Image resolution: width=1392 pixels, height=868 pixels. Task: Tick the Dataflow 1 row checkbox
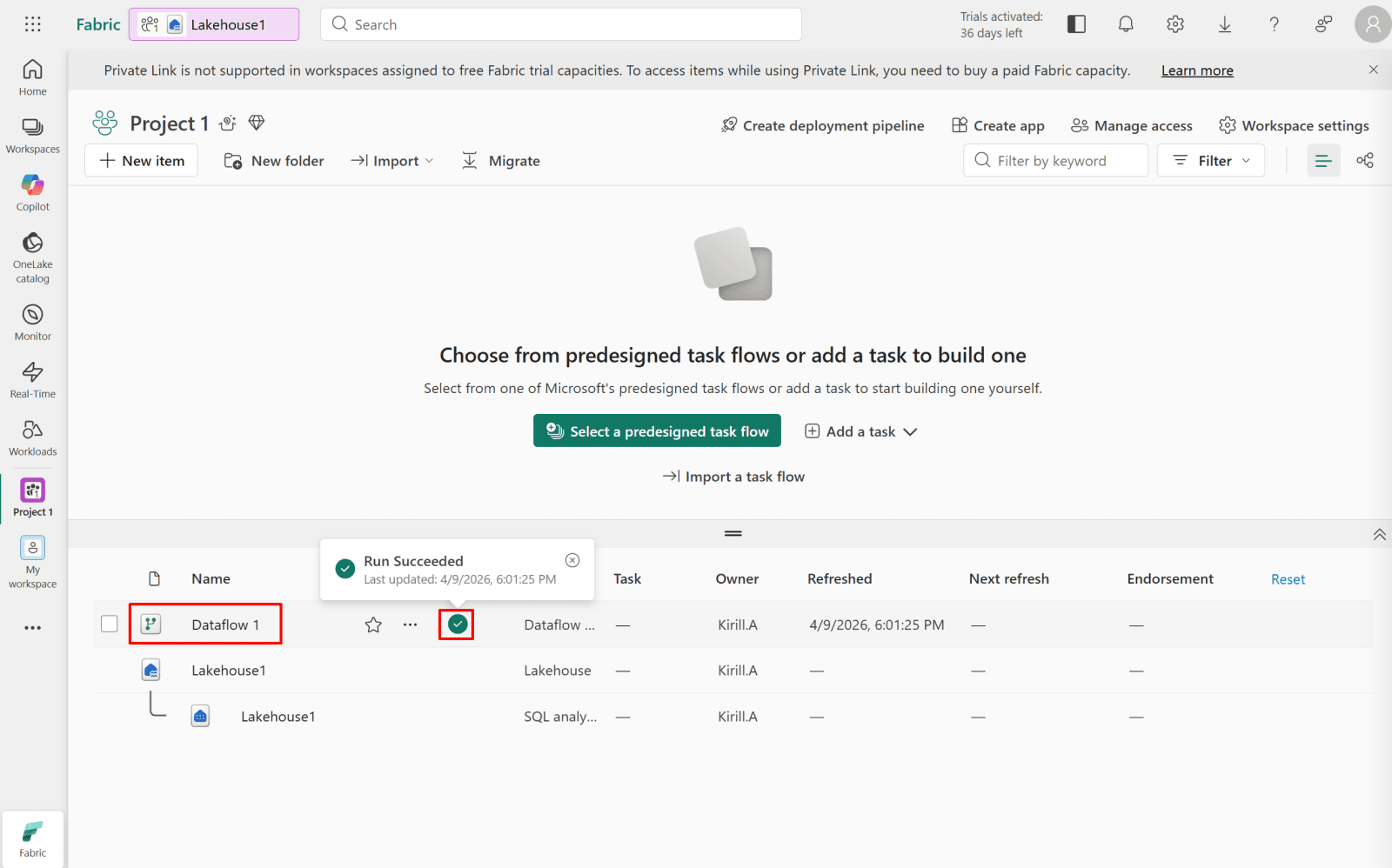point(110,624)
